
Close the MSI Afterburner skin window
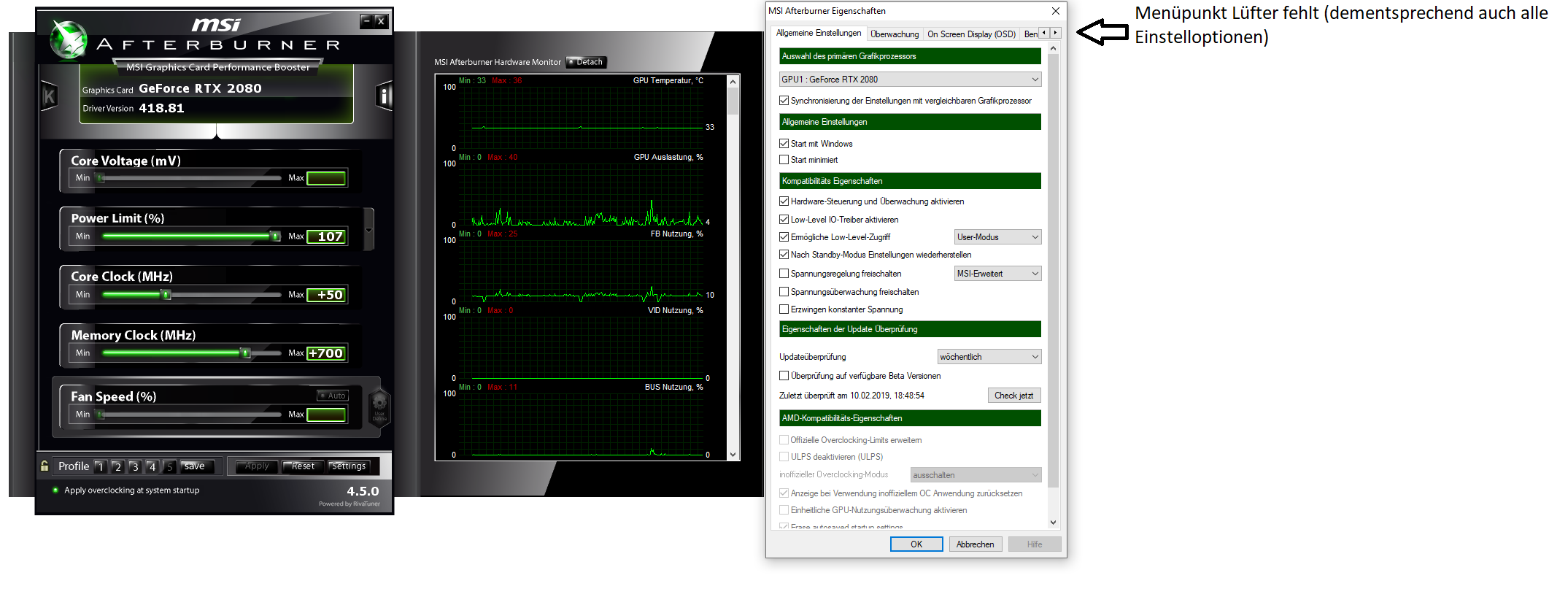pyautogui.click(x=381, y=21)
